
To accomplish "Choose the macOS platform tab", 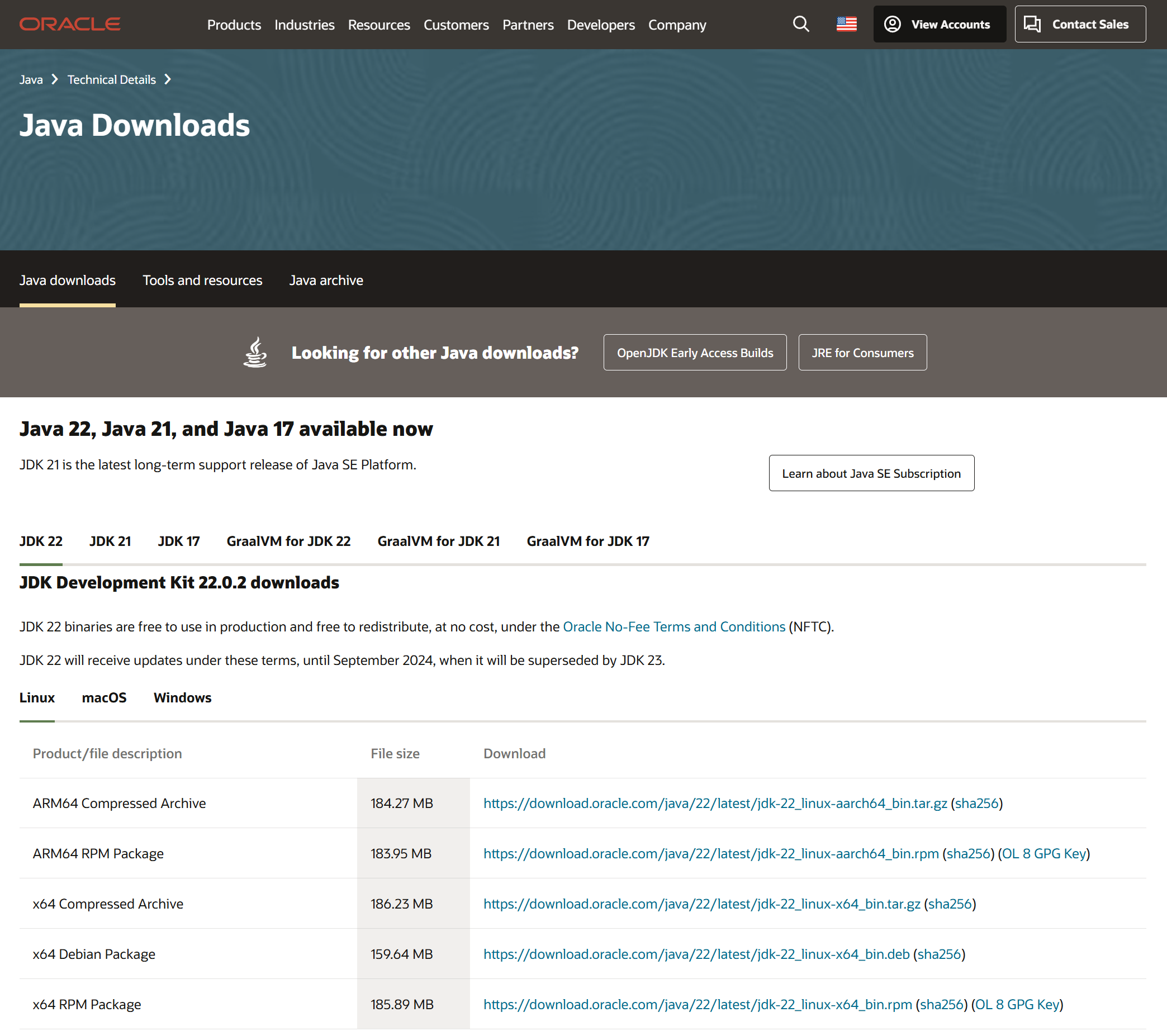I will (x=104, y=697).
